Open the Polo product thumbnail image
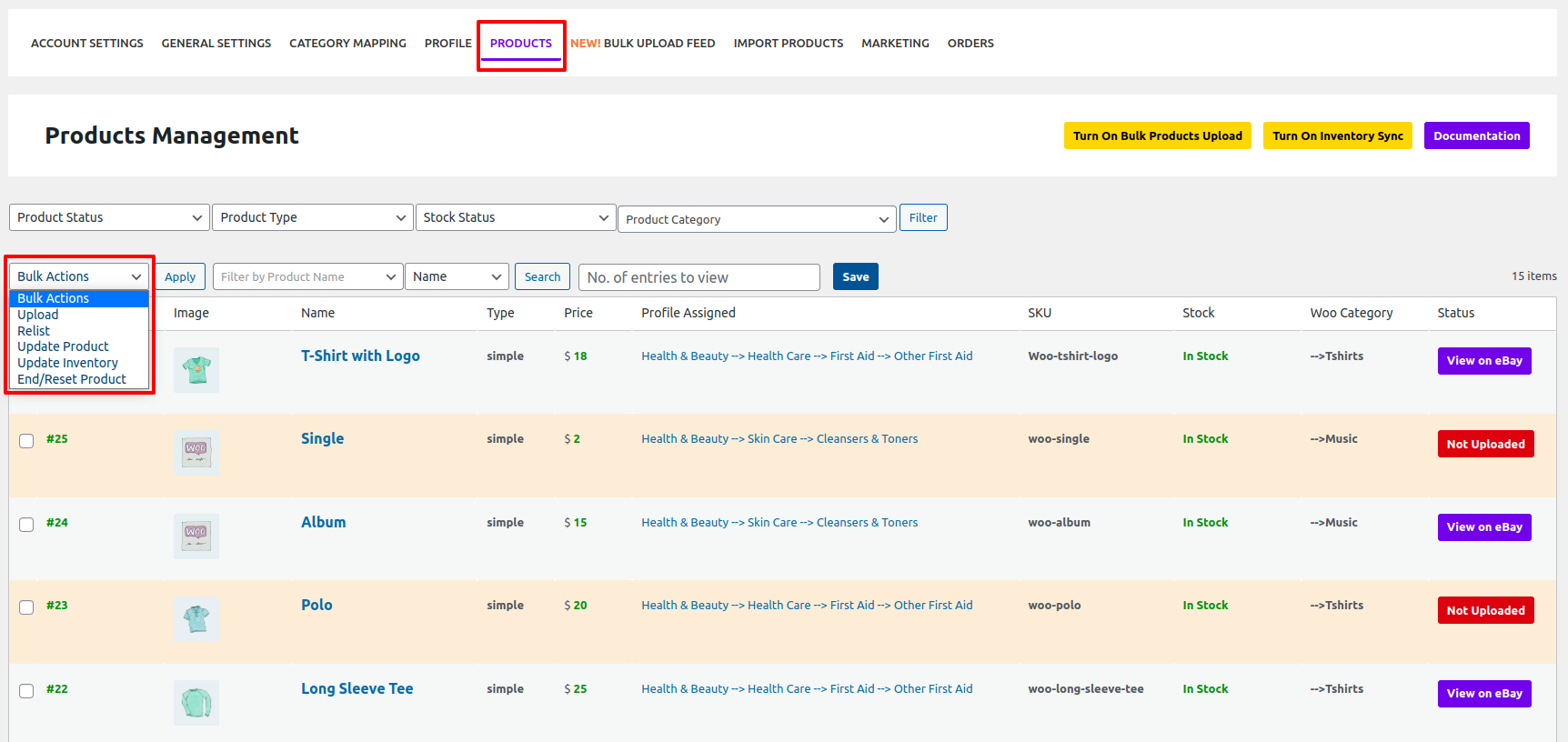 [196, 619]
